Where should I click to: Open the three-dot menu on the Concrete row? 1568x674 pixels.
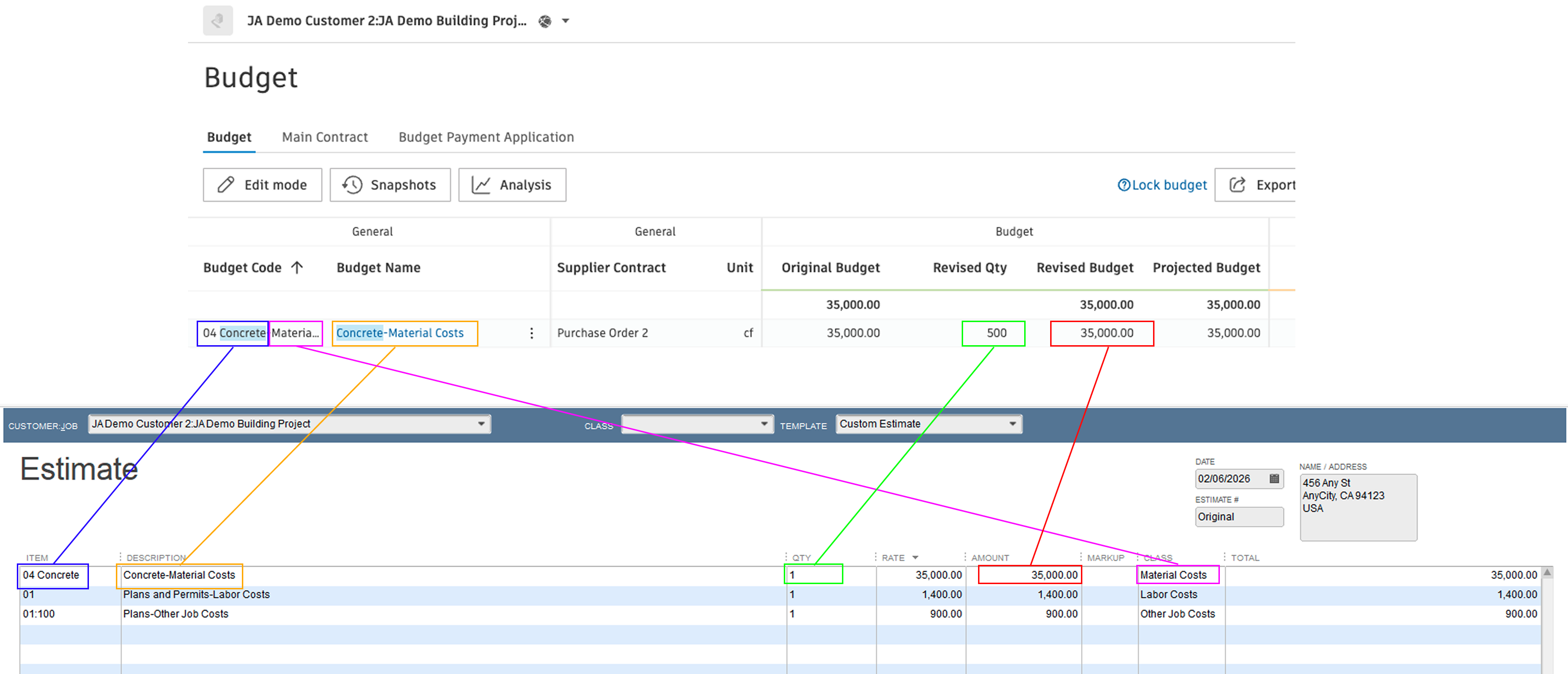click(x=531, y=333)
